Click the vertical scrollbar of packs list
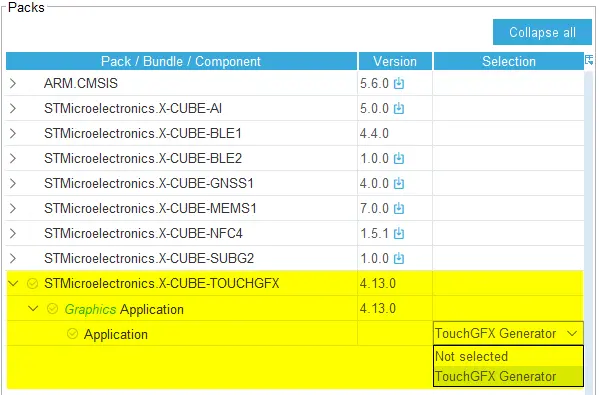Image resolution: width=599 pixels, height=395 pixels. (x=588, y=229)
